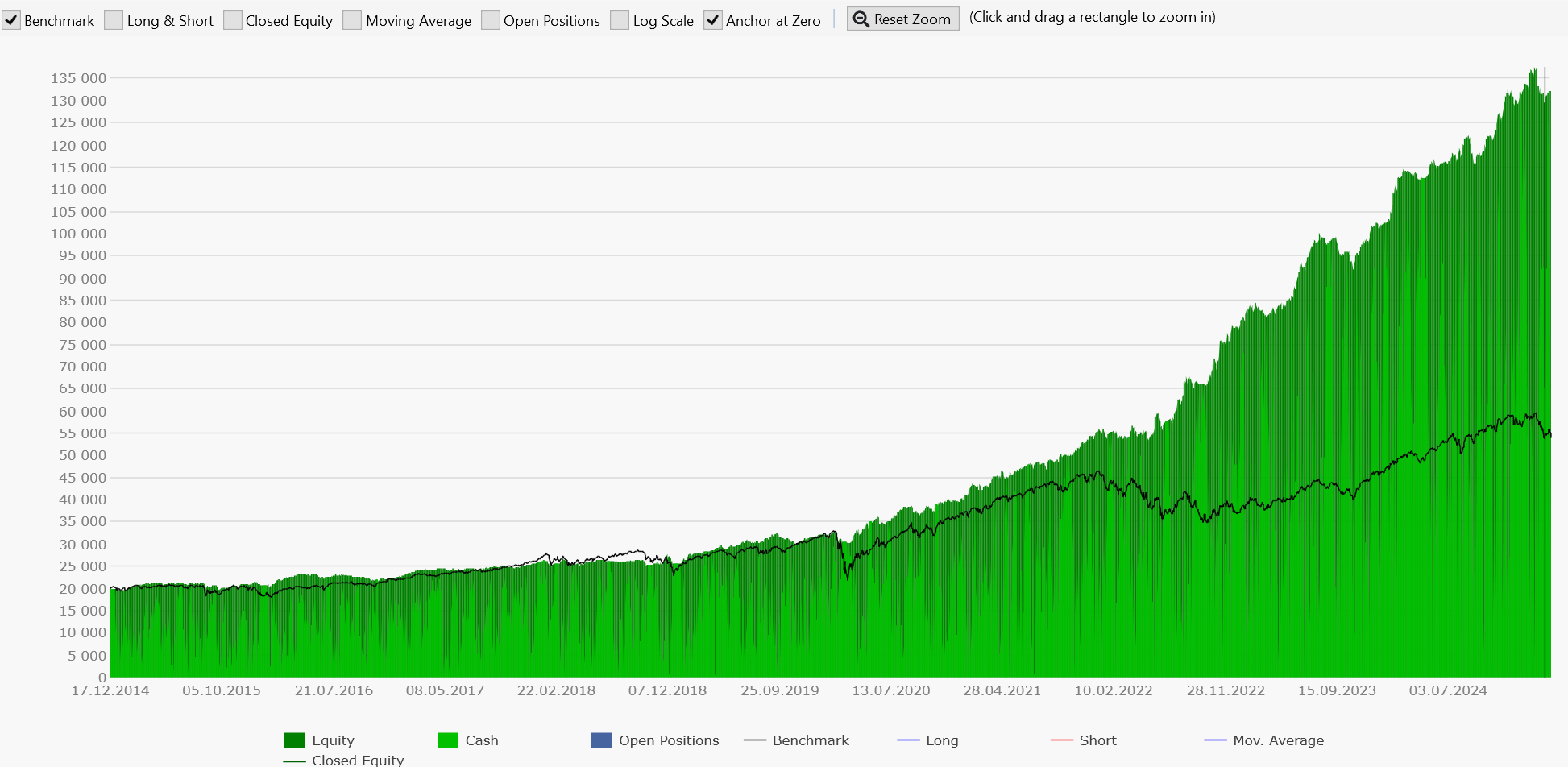
Task: Click the '21.07.2016' x-axis date
Action: pos(334,690)
